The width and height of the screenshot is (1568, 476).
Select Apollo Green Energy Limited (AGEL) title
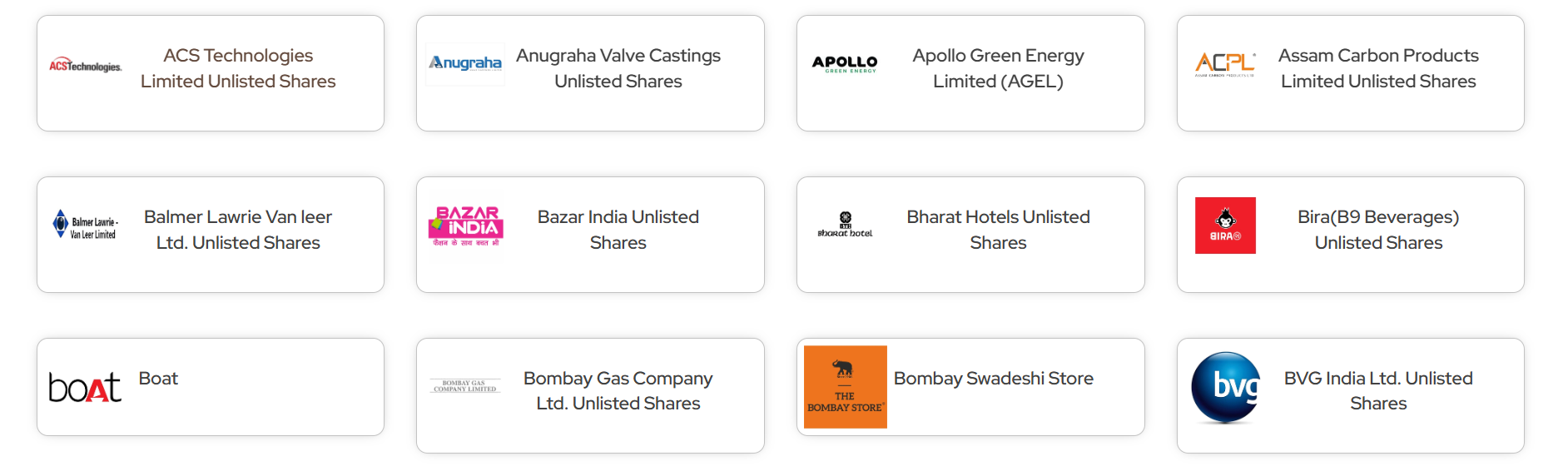pos(998,68)
